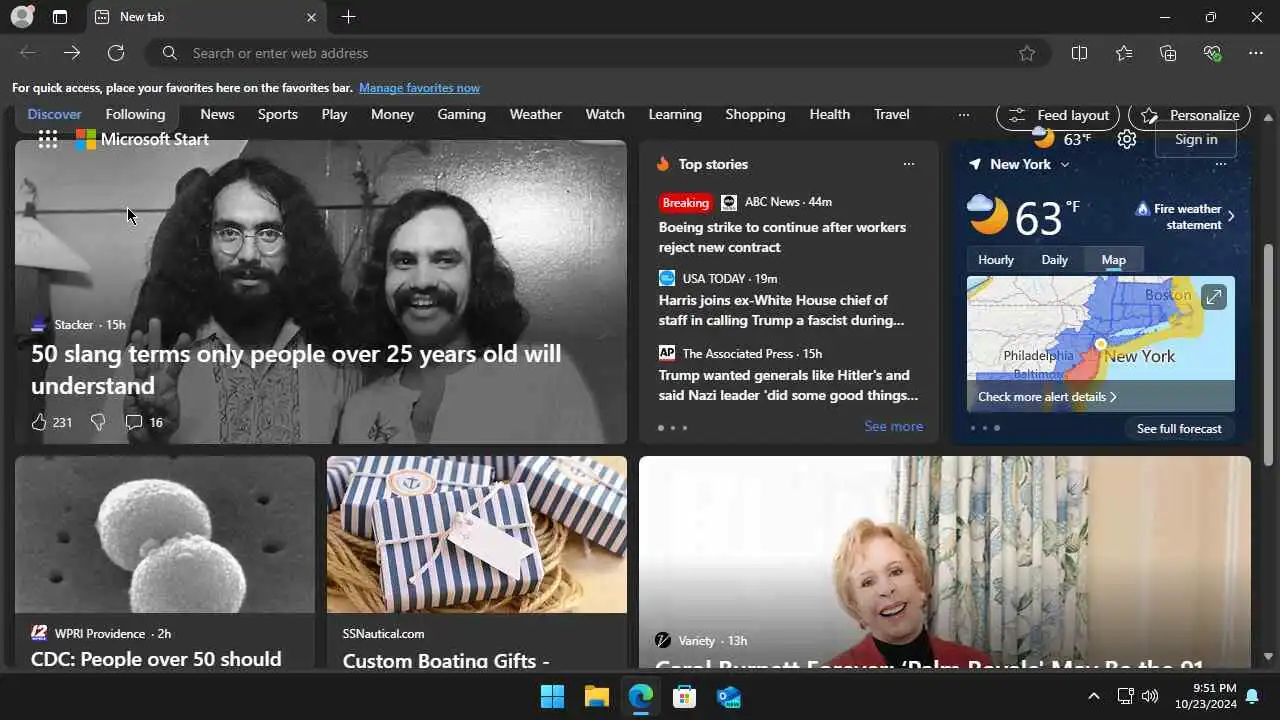Image resolution: width=1280 pixels, height=720 pixels.
Task: Click Check more alert details
Action: click(x=1047, y=397)
